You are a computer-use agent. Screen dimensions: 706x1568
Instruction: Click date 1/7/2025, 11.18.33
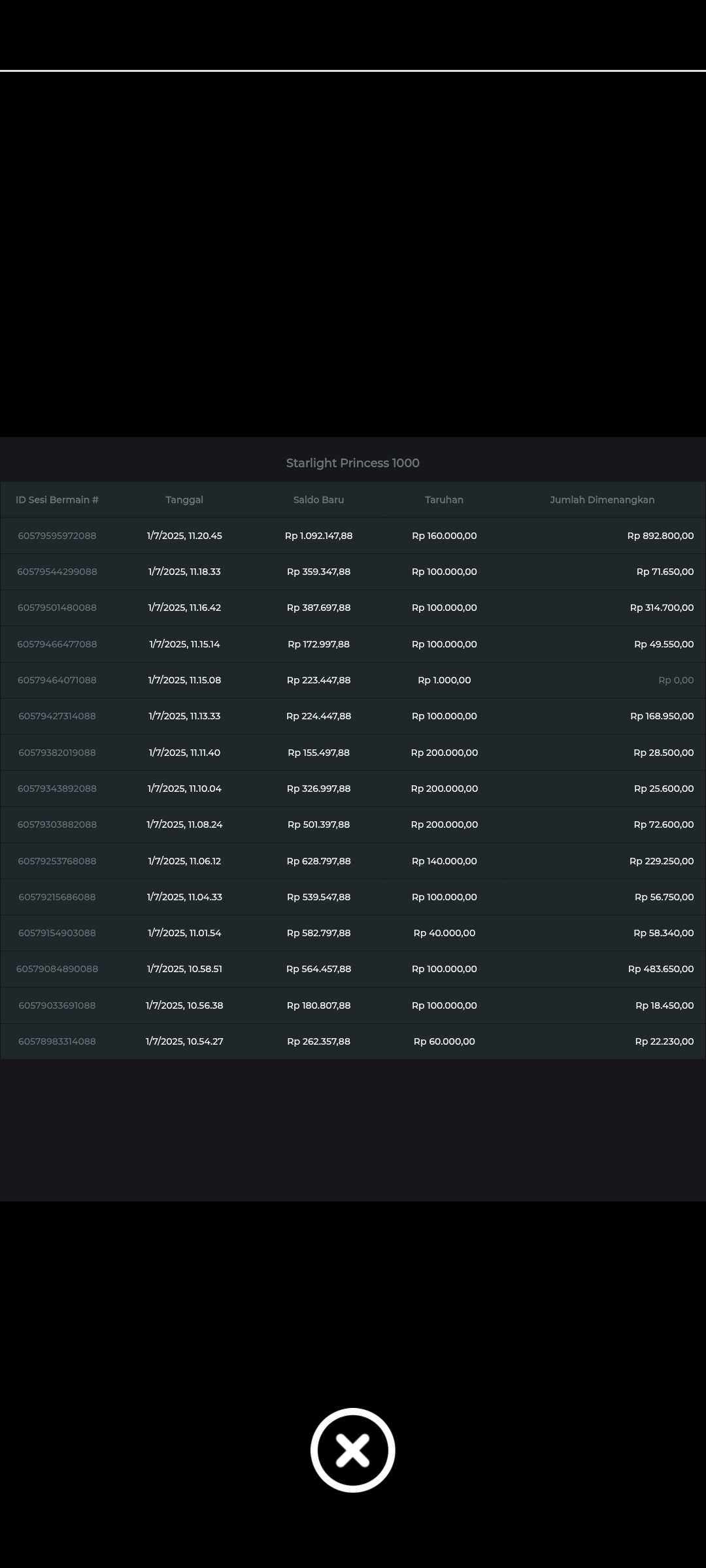[x=184, y=572]
